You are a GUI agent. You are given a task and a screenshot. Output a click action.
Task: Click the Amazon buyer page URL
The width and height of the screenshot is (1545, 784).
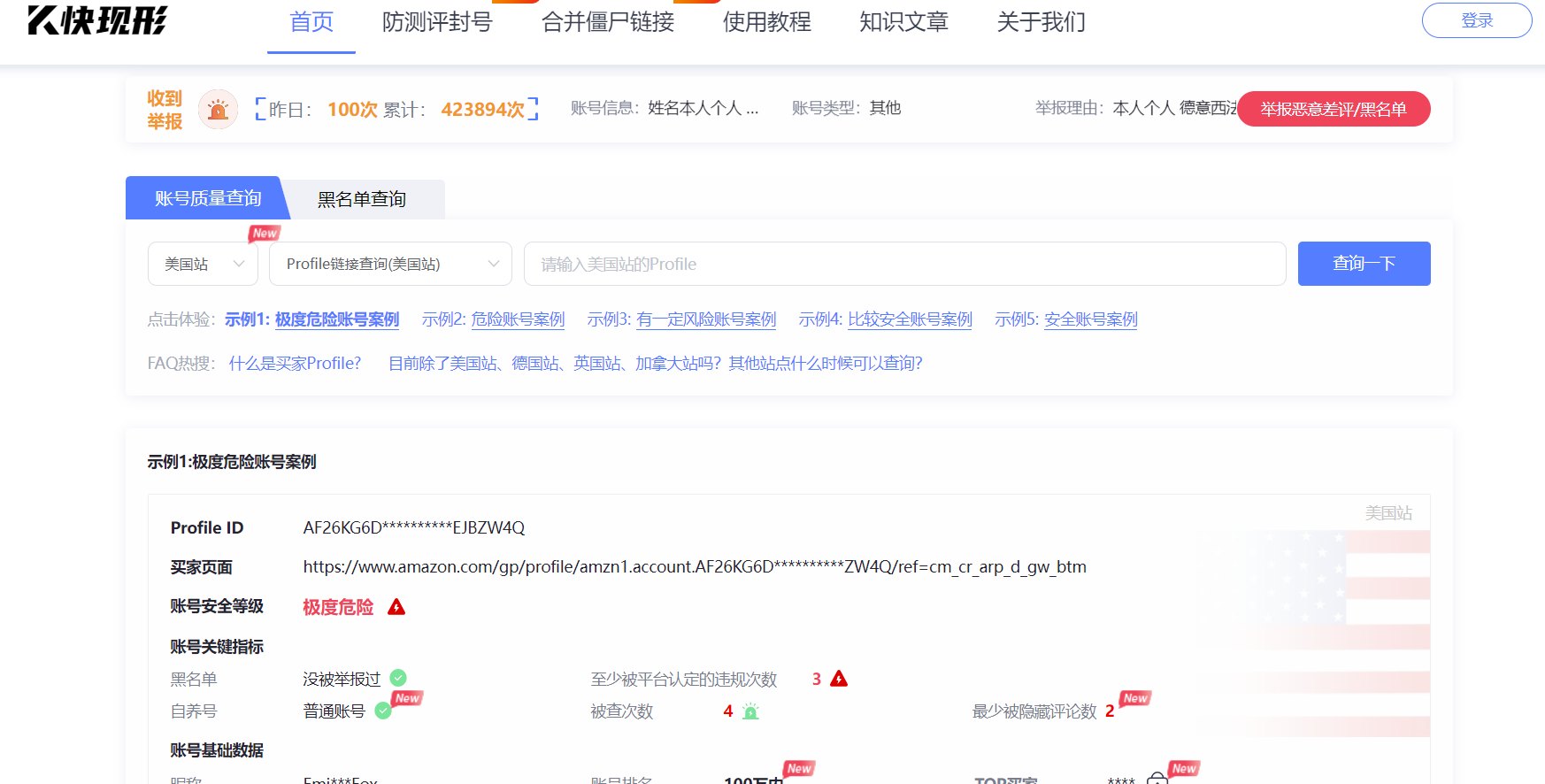695,567
